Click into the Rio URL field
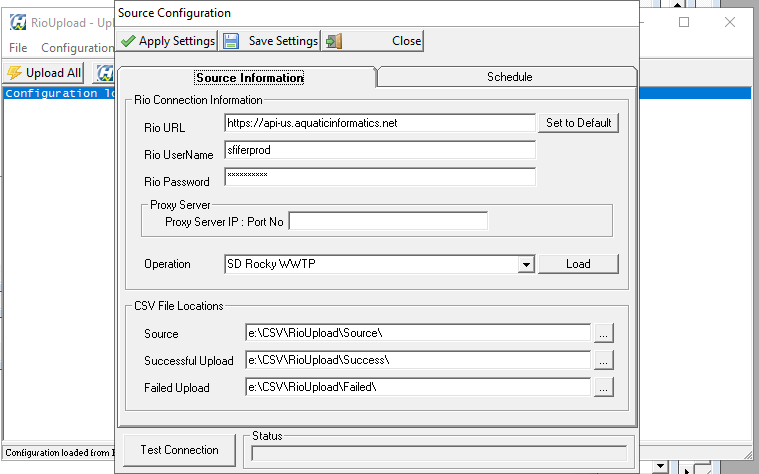 pos(380,123)
